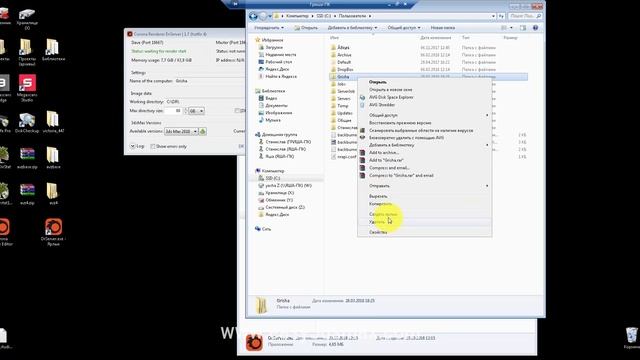
Task: Sort by the Тип column header
Action: pyautogui.click(x=466, y=38)
